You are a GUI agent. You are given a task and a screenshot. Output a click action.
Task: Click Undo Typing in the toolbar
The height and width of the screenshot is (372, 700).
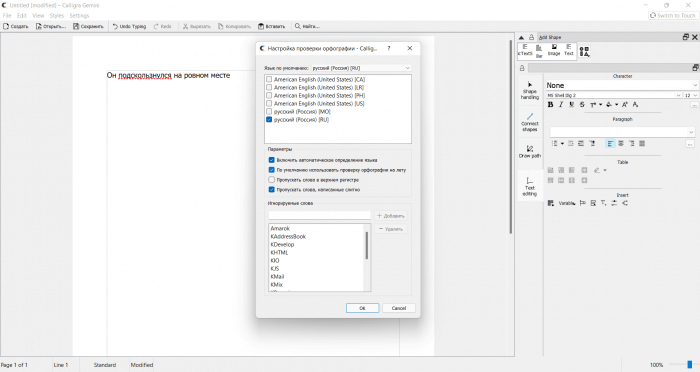point(129,26)
